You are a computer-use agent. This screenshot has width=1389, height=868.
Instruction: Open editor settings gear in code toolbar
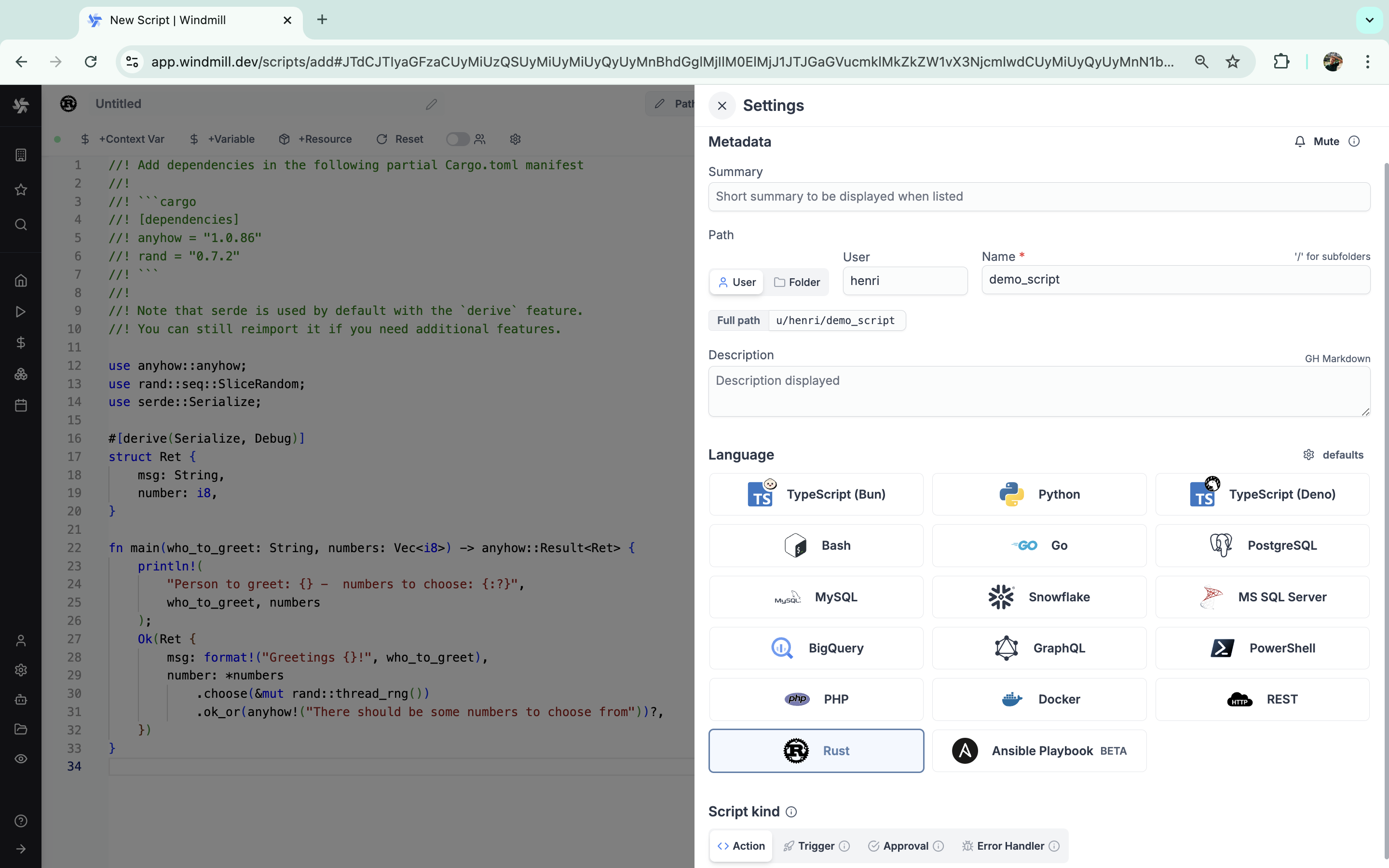tap(515, 139)
